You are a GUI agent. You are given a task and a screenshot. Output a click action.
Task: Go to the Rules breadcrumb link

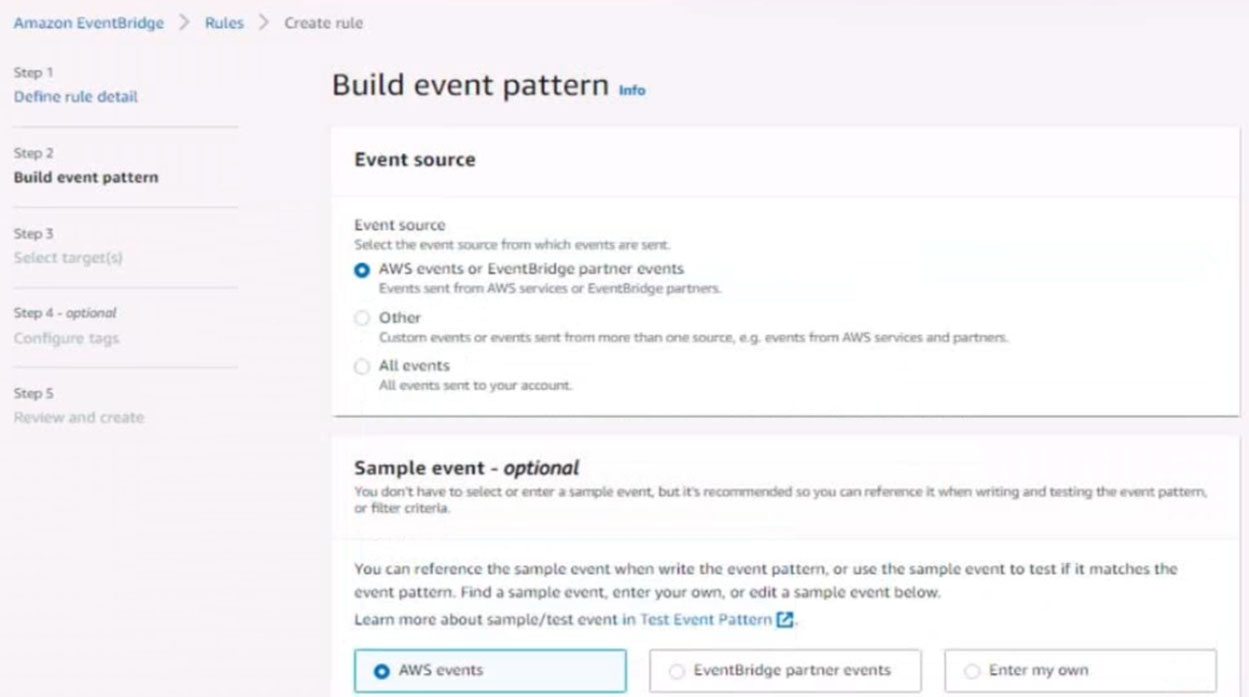(x=225, y=23)
